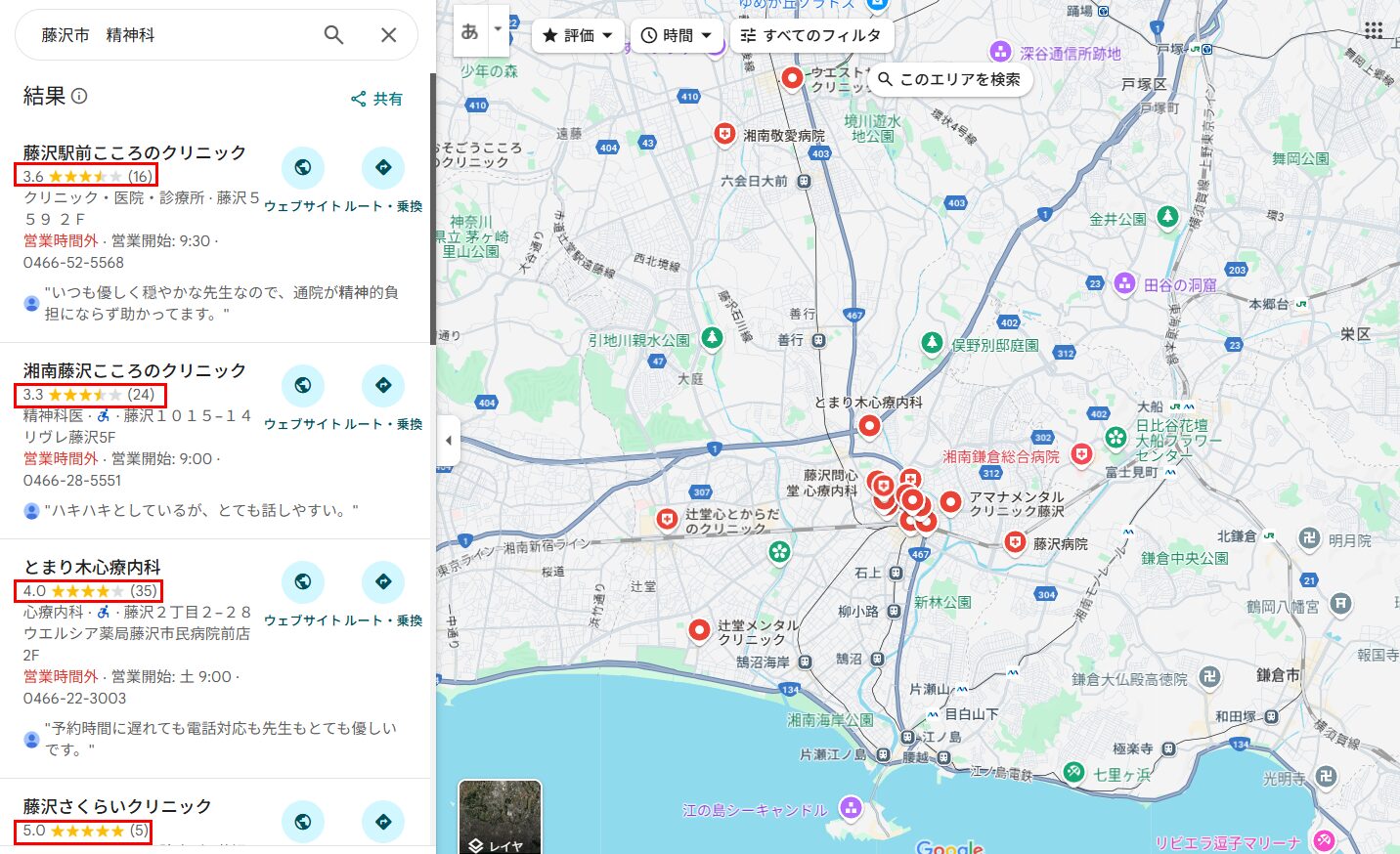Open website for 湘南藤沢こころのクリニック

coord(303,386)
